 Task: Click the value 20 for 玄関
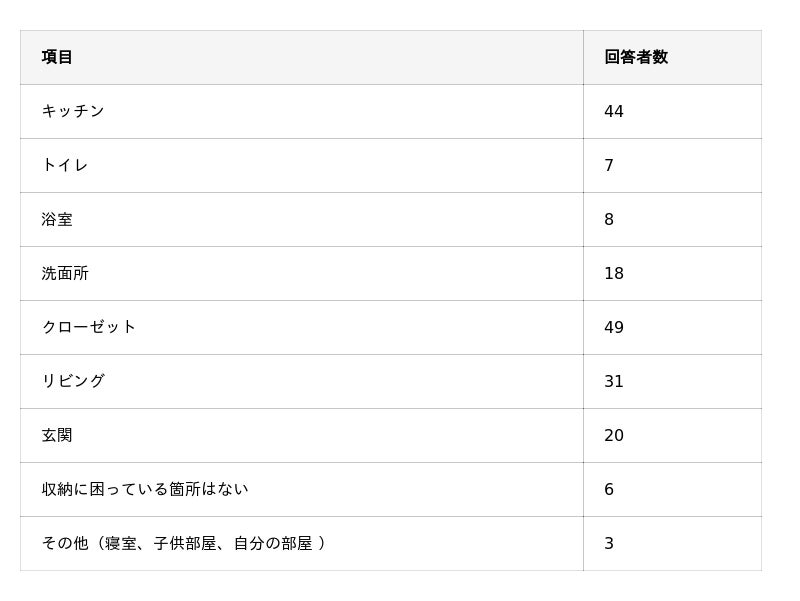click(614, 435)
